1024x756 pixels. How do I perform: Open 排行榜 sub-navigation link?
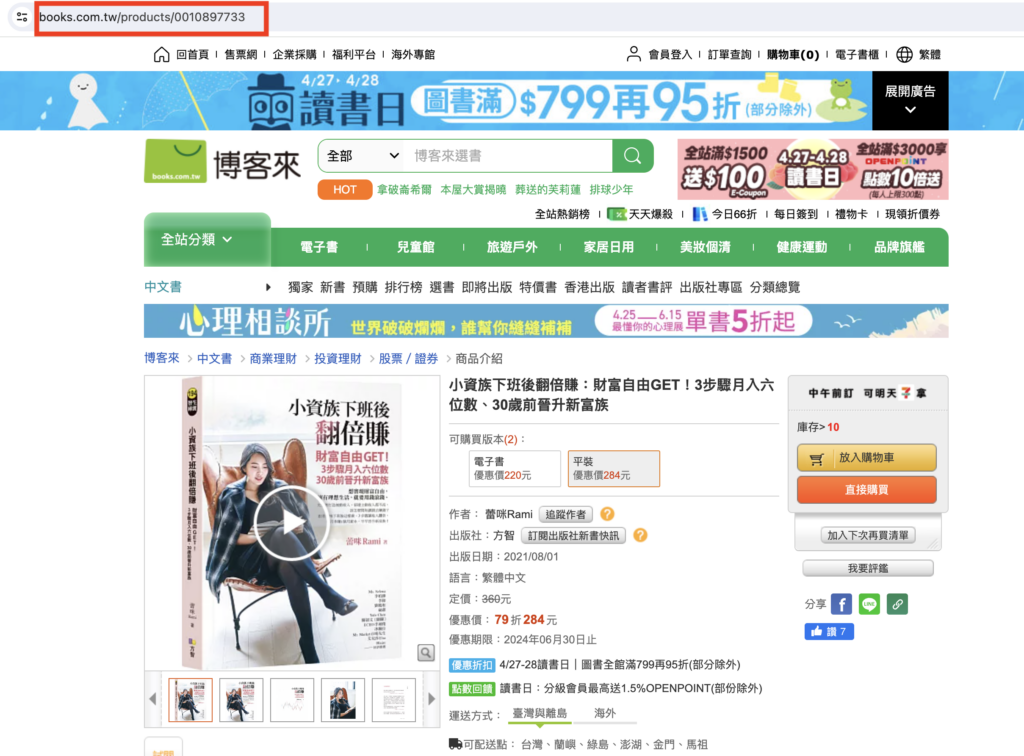[404, 287]
